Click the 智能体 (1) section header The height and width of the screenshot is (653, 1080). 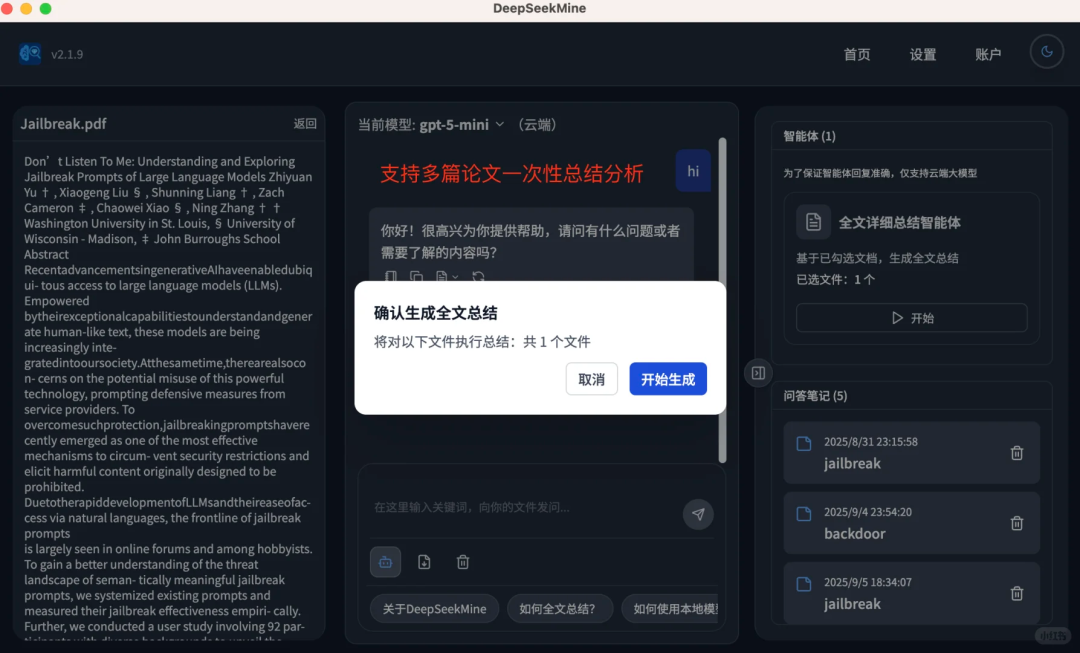click(x=809, y=136)
